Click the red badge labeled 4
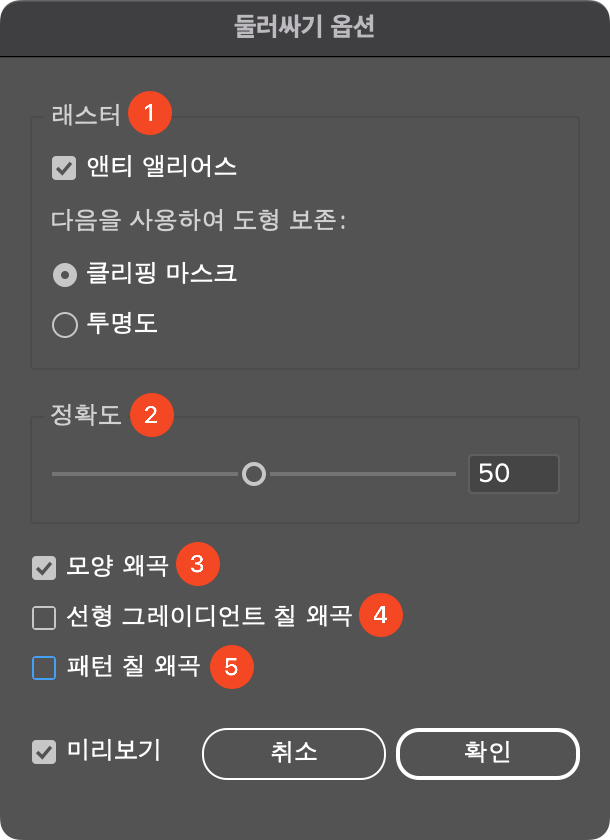 381,616
